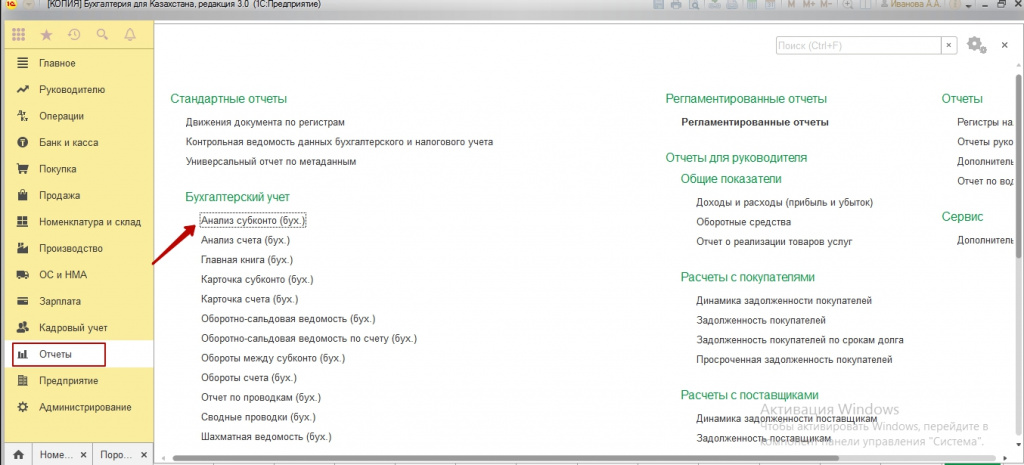1024x465 pixels.
Task: Open the Calculator icon in the title bar
Action: point(751,4)
